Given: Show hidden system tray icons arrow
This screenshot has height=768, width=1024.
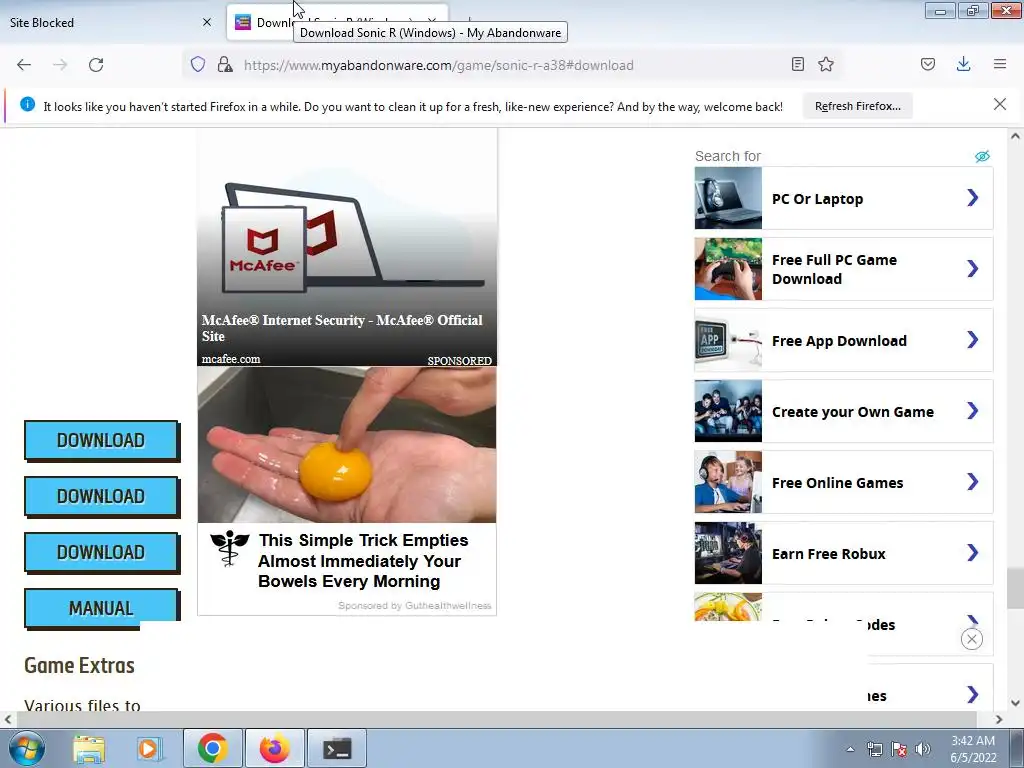Looking at the screenshot, I should [850, 749].
